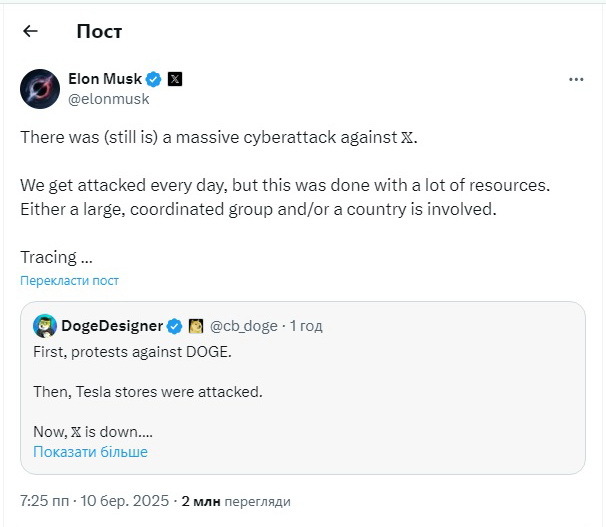606x527 pixels.
Task: Click the post date '7:25 пп · 10 бер. 2025'
Action: (x=94, y=500)
